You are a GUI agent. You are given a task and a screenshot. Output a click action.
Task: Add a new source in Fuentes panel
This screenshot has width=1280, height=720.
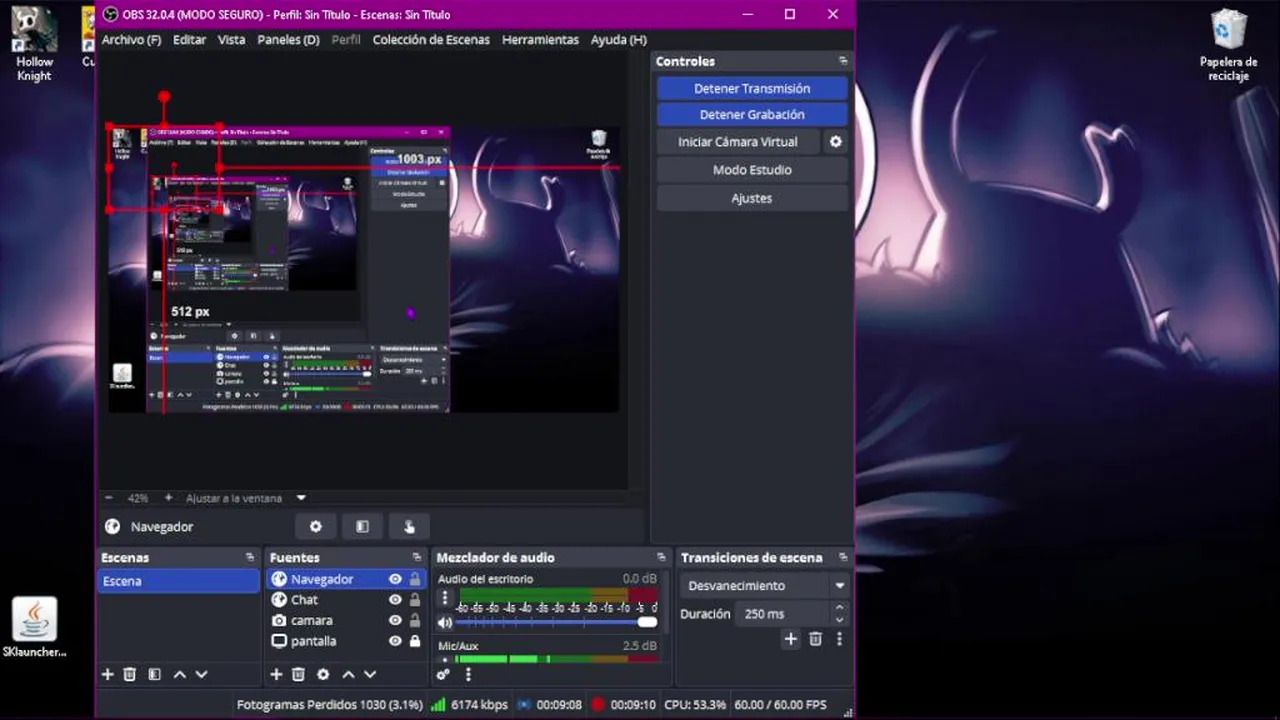pos(276,675)
